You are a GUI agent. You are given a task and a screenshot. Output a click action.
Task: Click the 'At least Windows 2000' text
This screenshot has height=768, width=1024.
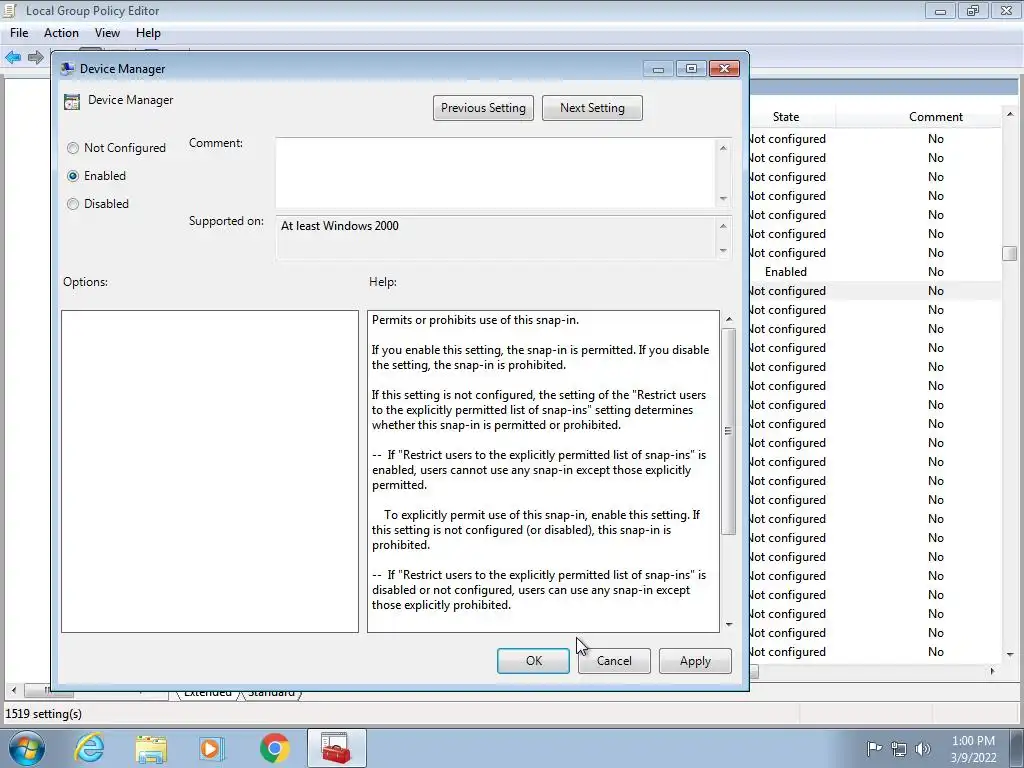point(340,226)
